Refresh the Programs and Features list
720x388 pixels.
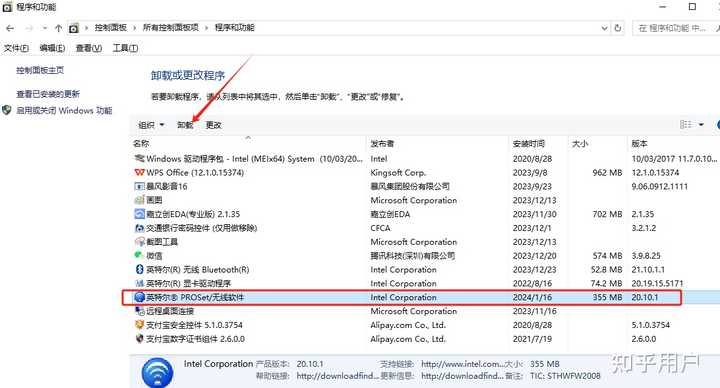pyautogui.click(x=618, y=28)
